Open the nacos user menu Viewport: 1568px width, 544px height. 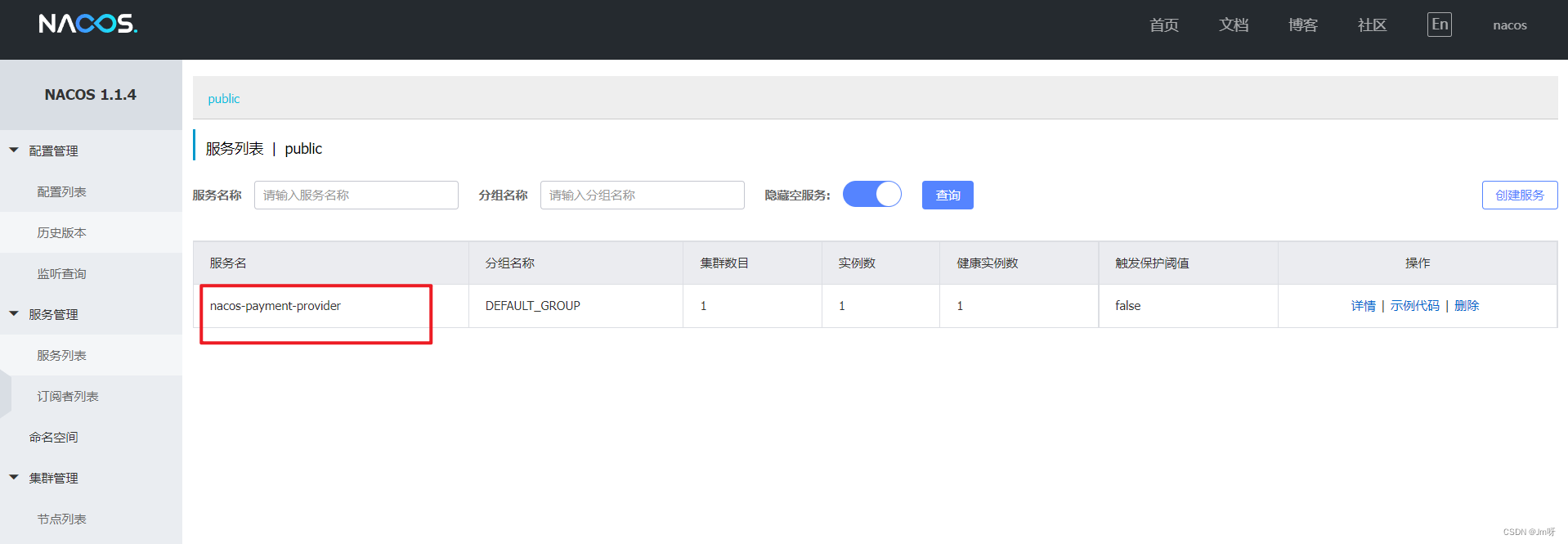tap(1510, 25)
